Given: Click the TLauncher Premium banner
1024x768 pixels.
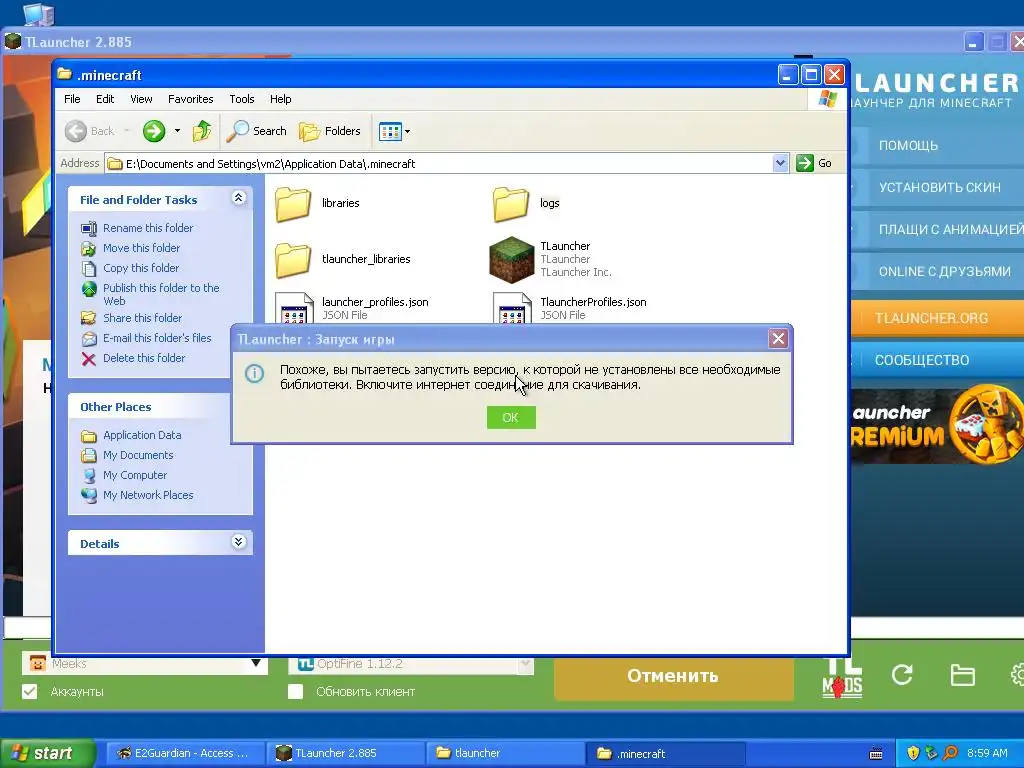Looking at the screenshot, I should point(938,426).
